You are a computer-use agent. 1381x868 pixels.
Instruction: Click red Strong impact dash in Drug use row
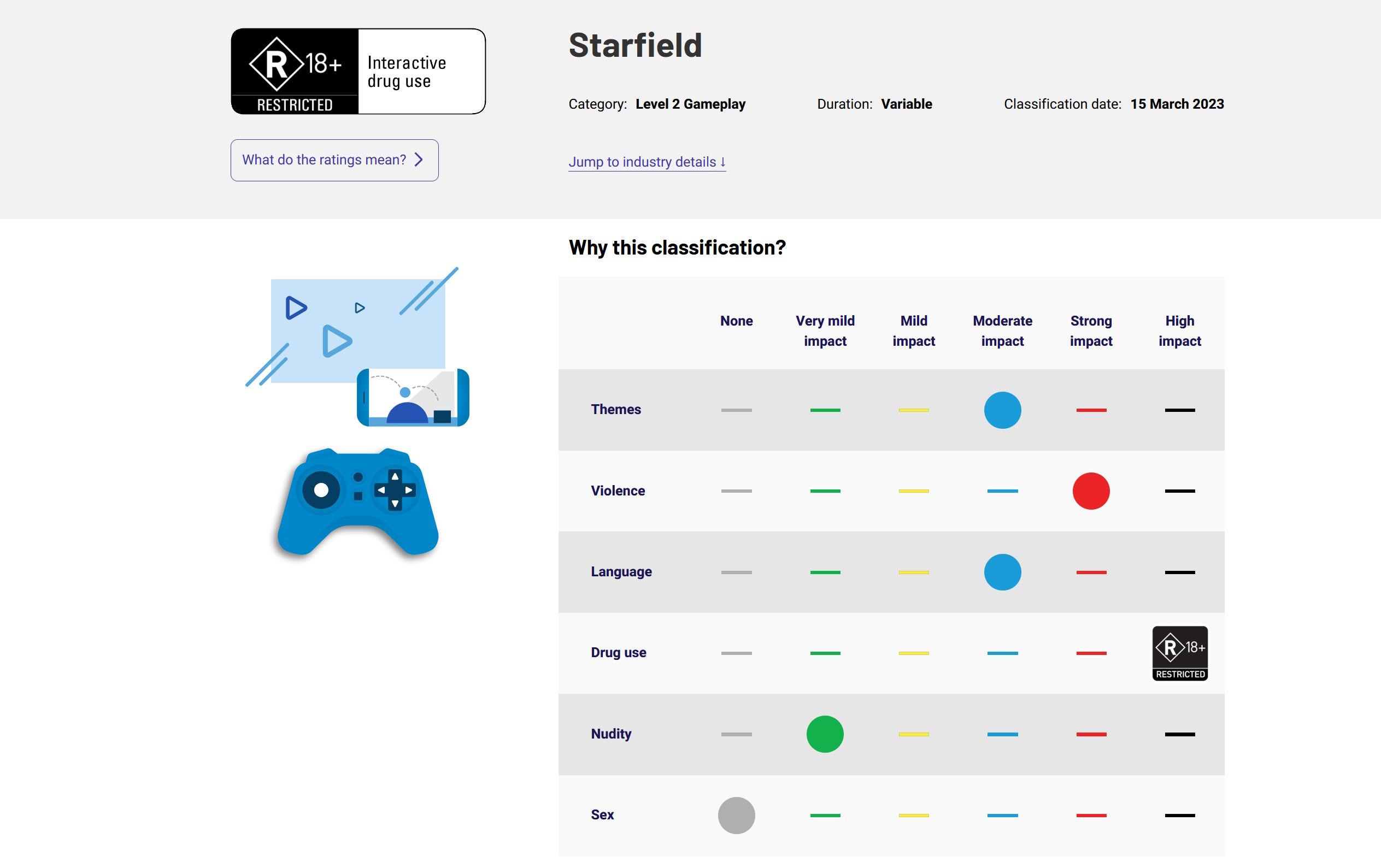click(x=1091, y=653)
